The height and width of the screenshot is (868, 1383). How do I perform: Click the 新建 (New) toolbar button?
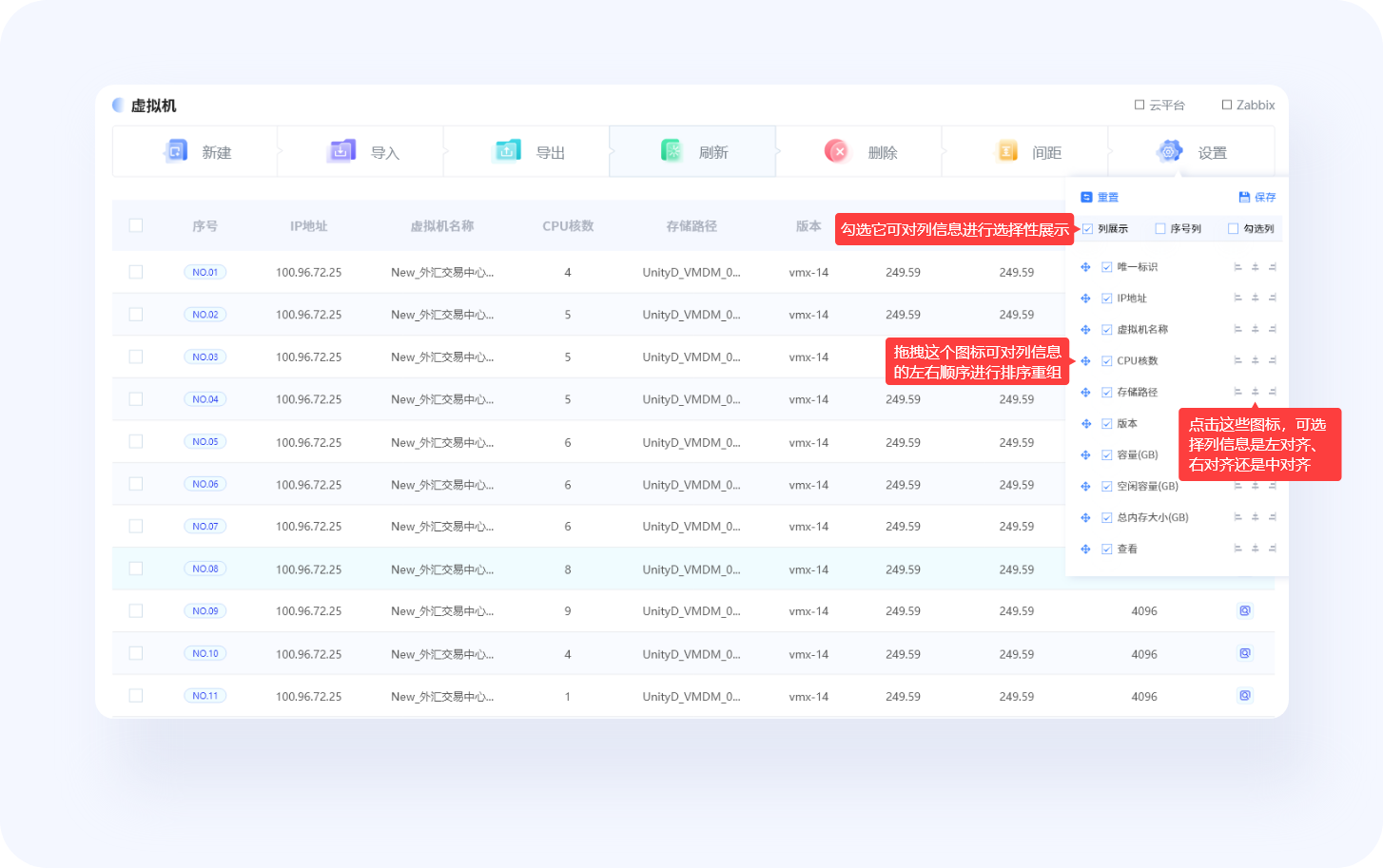click(195, 152)
